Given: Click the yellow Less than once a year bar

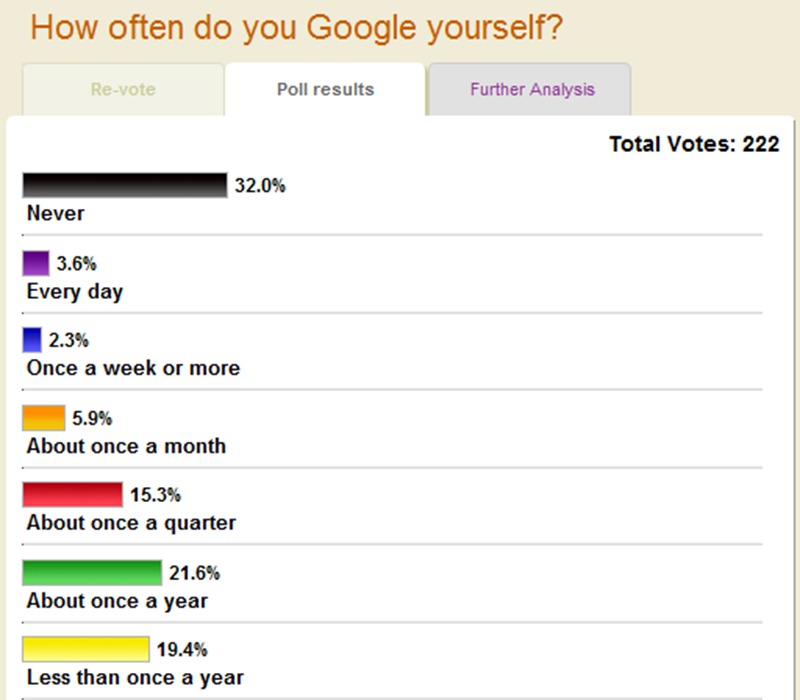Looking at the screenshot, I should 86,650.
